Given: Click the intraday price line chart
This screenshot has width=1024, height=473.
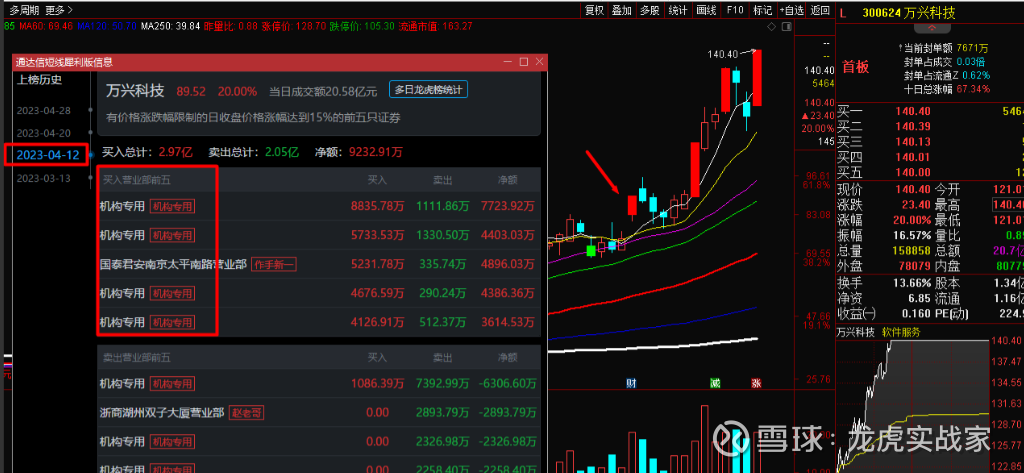Looking at the screenshot, I should point(913,405).
